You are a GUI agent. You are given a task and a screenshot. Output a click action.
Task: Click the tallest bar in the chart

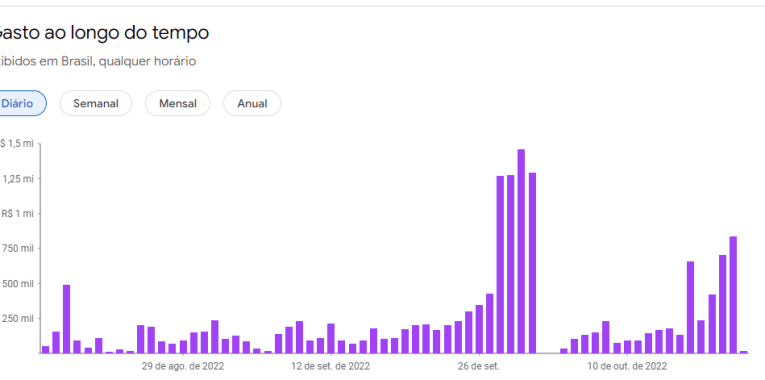(521, 251)
